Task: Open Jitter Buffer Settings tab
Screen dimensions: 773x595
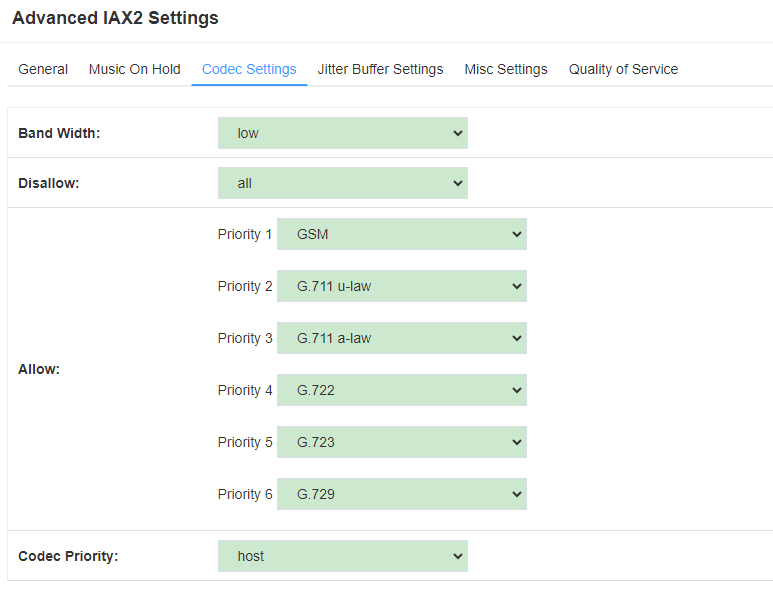Action: [x=380, y=69]
